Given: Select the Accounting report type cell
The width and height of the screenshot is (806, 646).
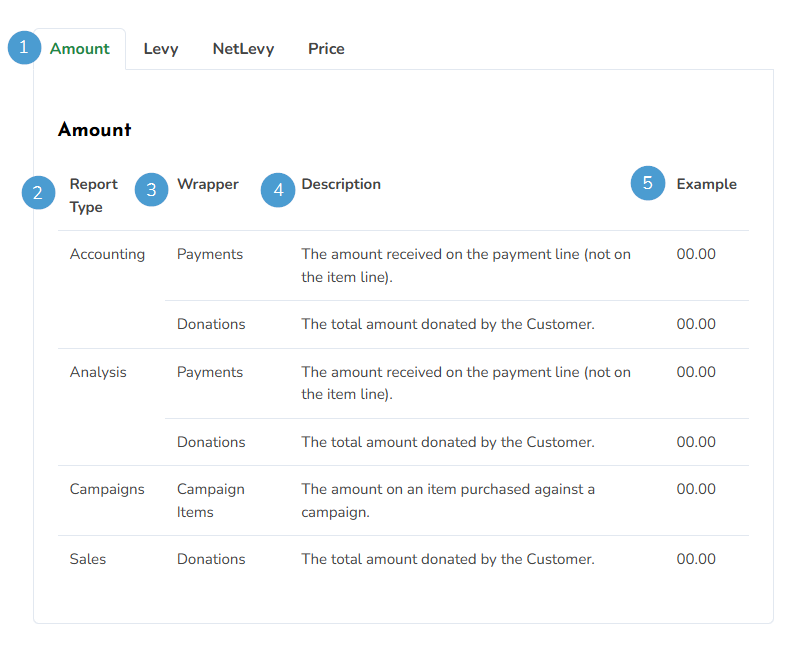Looking at the screenshot, I should tap(107, 254).
